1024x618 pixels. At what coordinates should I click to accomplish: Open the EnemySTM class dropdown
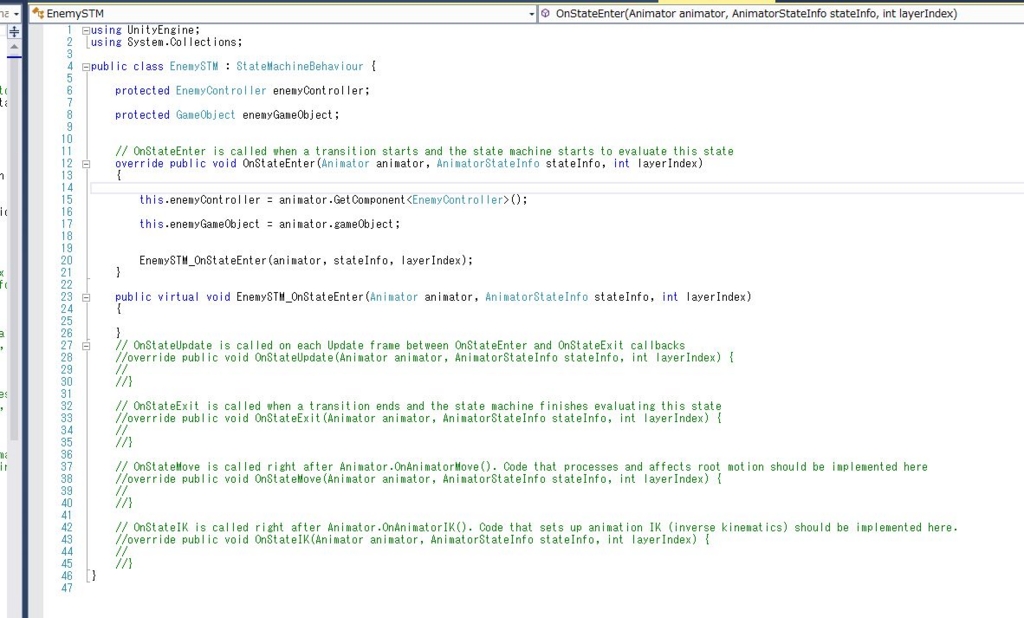pyautogui.click(x=283, y=13)
